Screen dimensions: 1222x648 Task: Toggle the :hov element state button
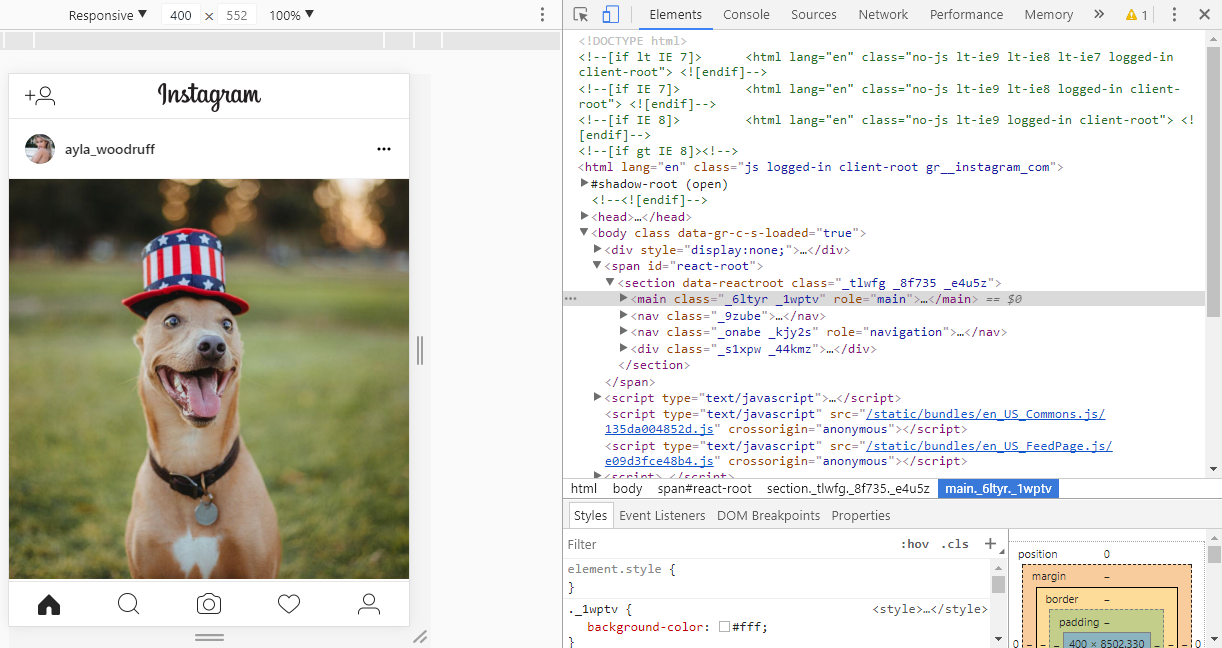click(x=914, y=544)
